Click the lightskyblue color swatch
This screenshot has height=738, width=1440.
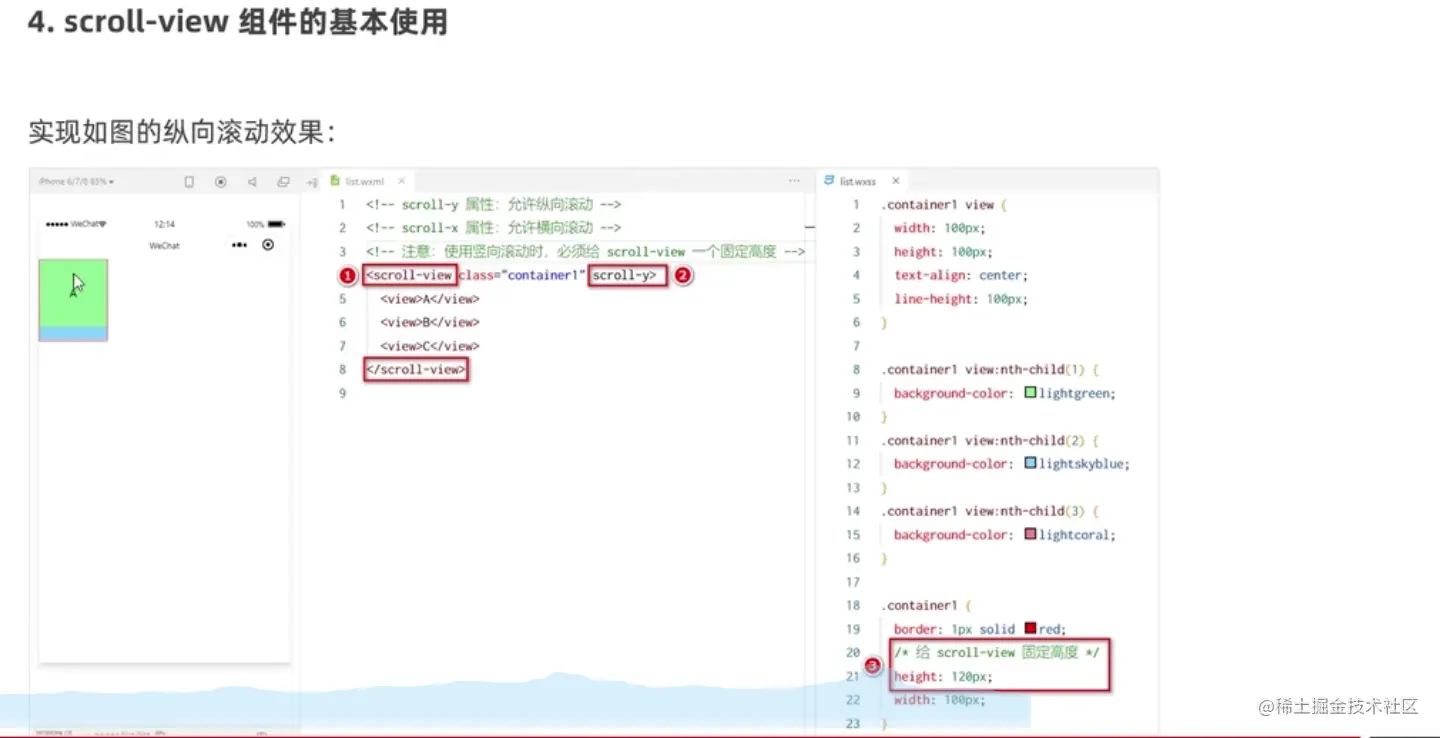(1030, 464)
